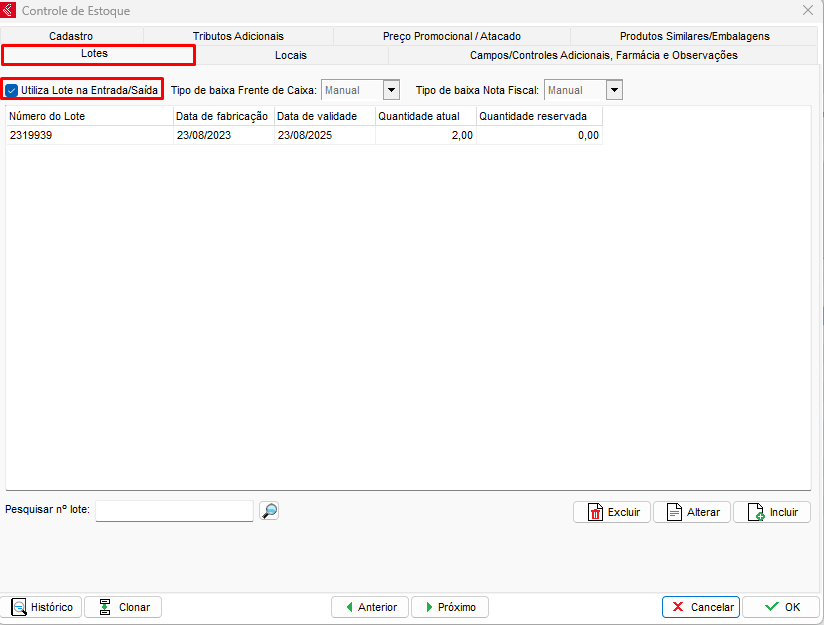Sort by Data de validade column header
This screenshot has height=625, width=824.
324,116
